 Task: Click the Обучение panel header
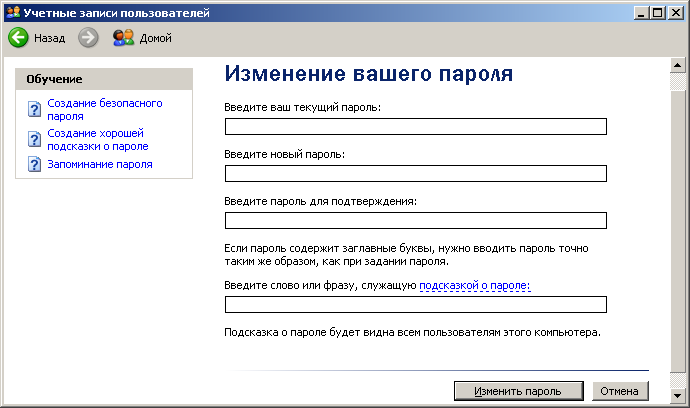(x=104, y=79)
